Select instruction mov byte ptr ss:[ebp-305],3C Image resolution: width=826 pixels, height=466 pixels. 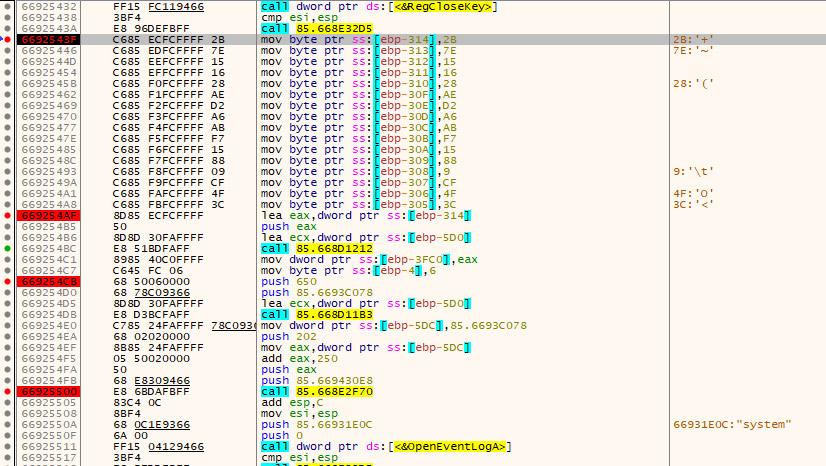[359, 204]
